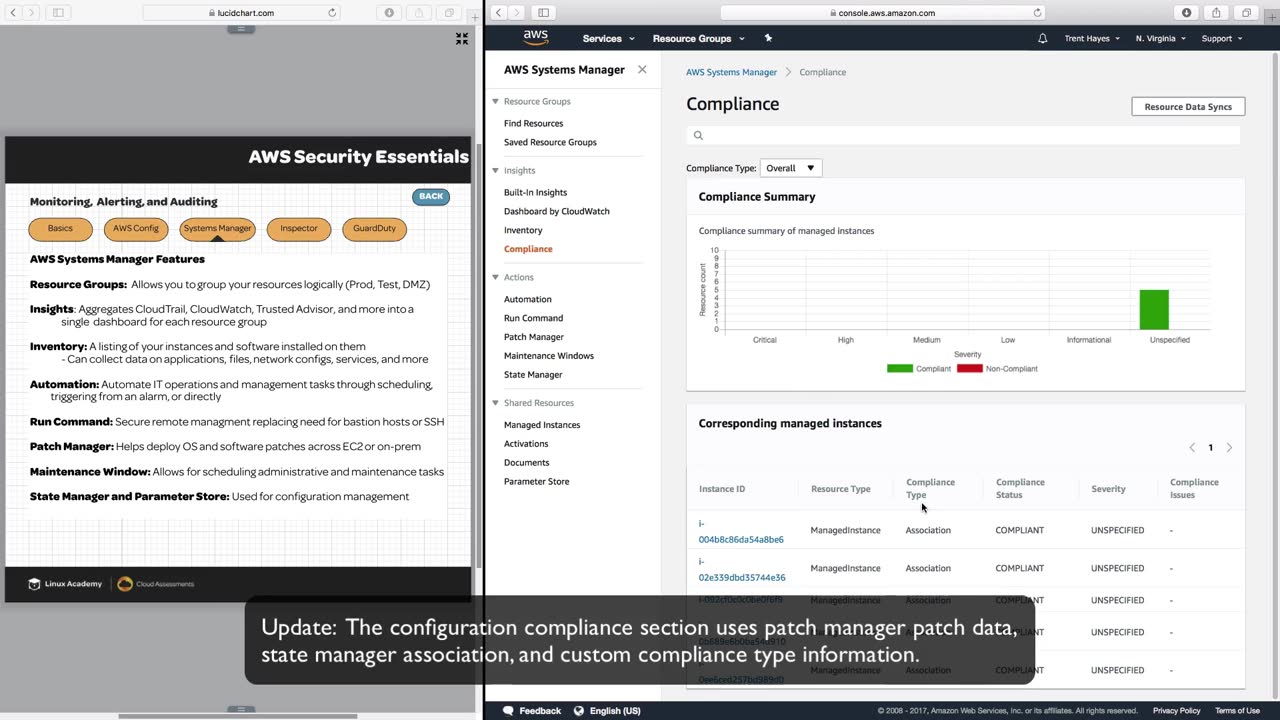Open the AWS Services menu

(x=608, y=38)
